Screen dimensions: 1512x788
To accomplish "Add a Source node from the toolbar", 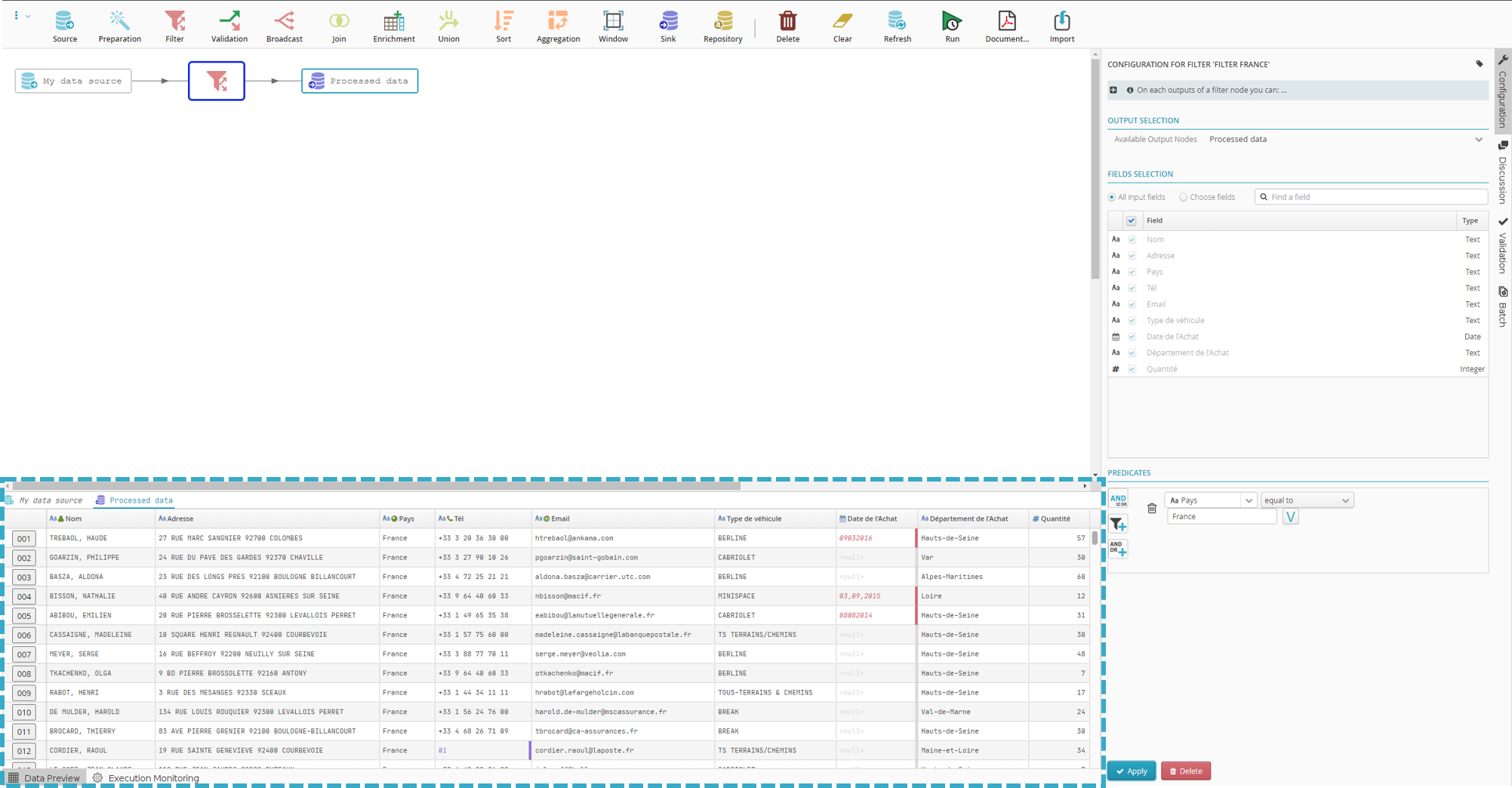I will [65, 26].
